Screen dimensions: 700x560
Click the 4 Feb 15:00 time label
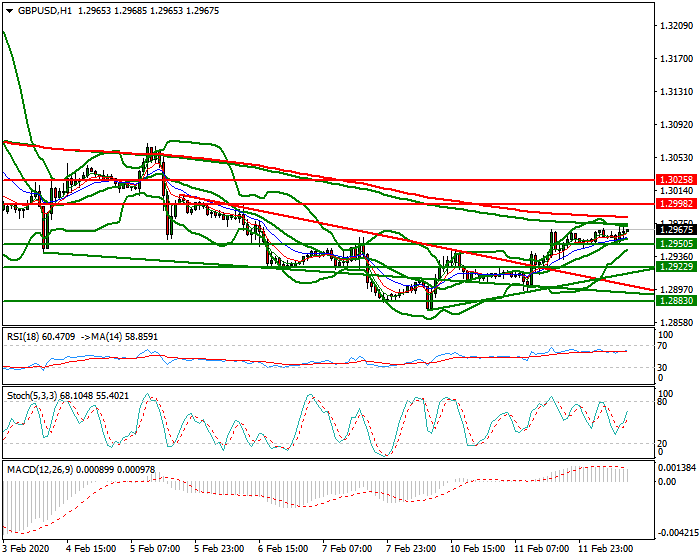91,548
